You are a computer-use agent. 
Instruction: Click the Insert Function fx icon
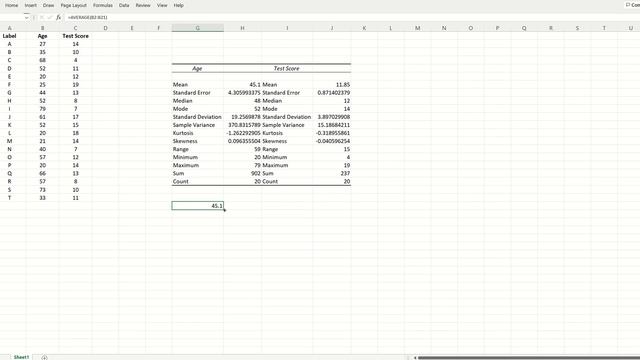point(58,18)
